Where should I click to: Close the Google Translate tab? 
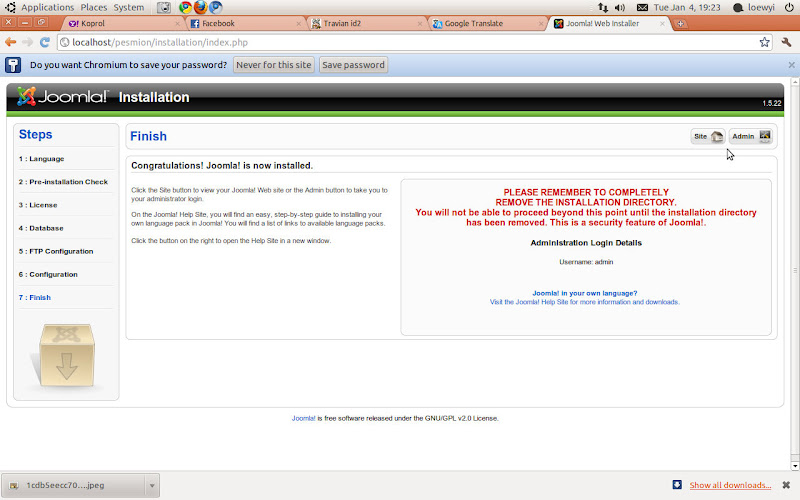pyautogui.click(x=541, y=23)
